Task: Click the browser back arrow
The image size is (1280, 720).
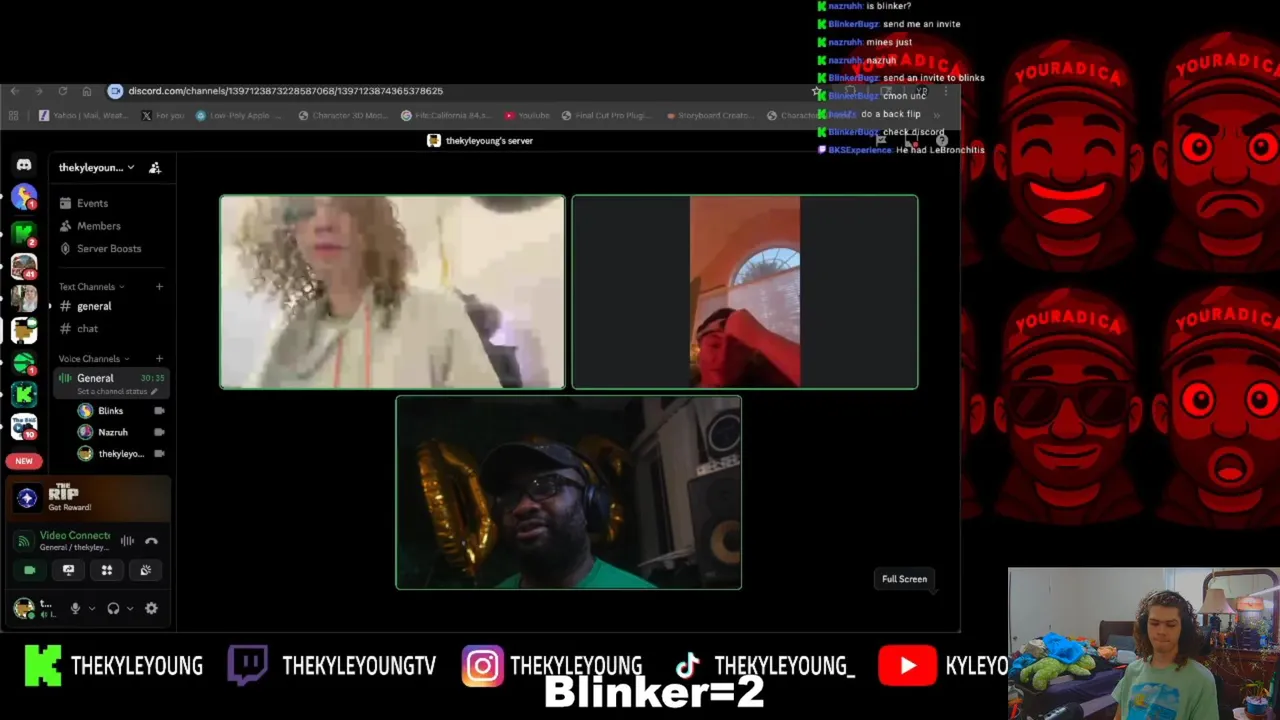Action: (15, 91)
